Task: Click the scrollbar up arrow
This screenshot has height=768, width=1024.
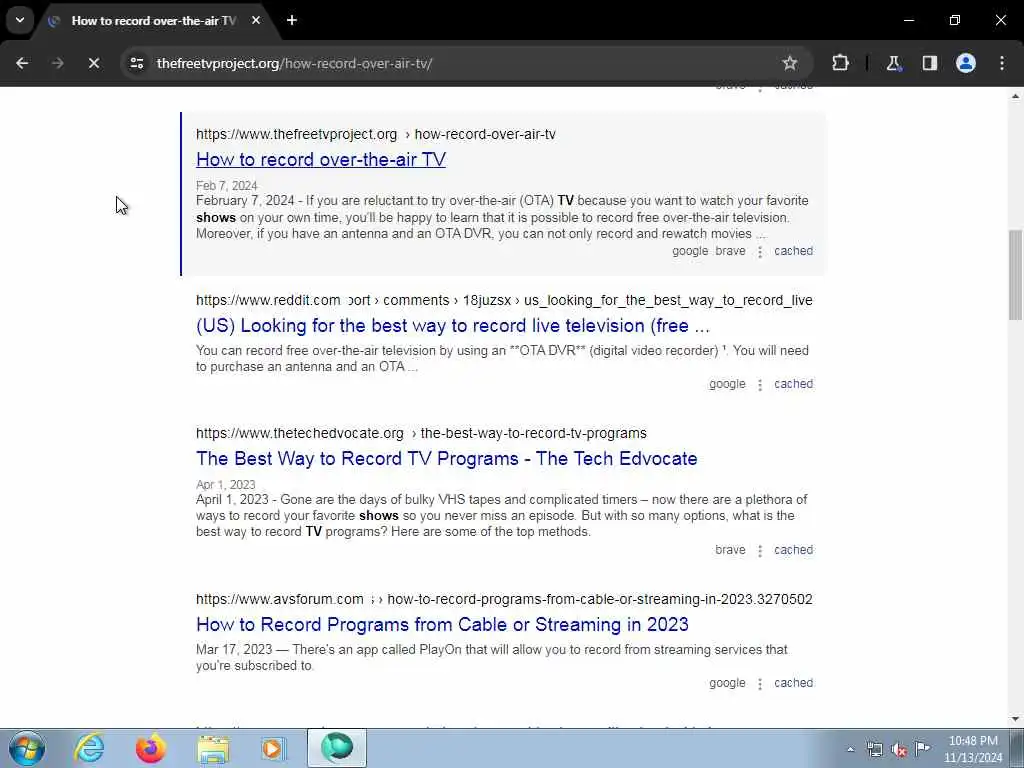Action: click(1016, 96)
